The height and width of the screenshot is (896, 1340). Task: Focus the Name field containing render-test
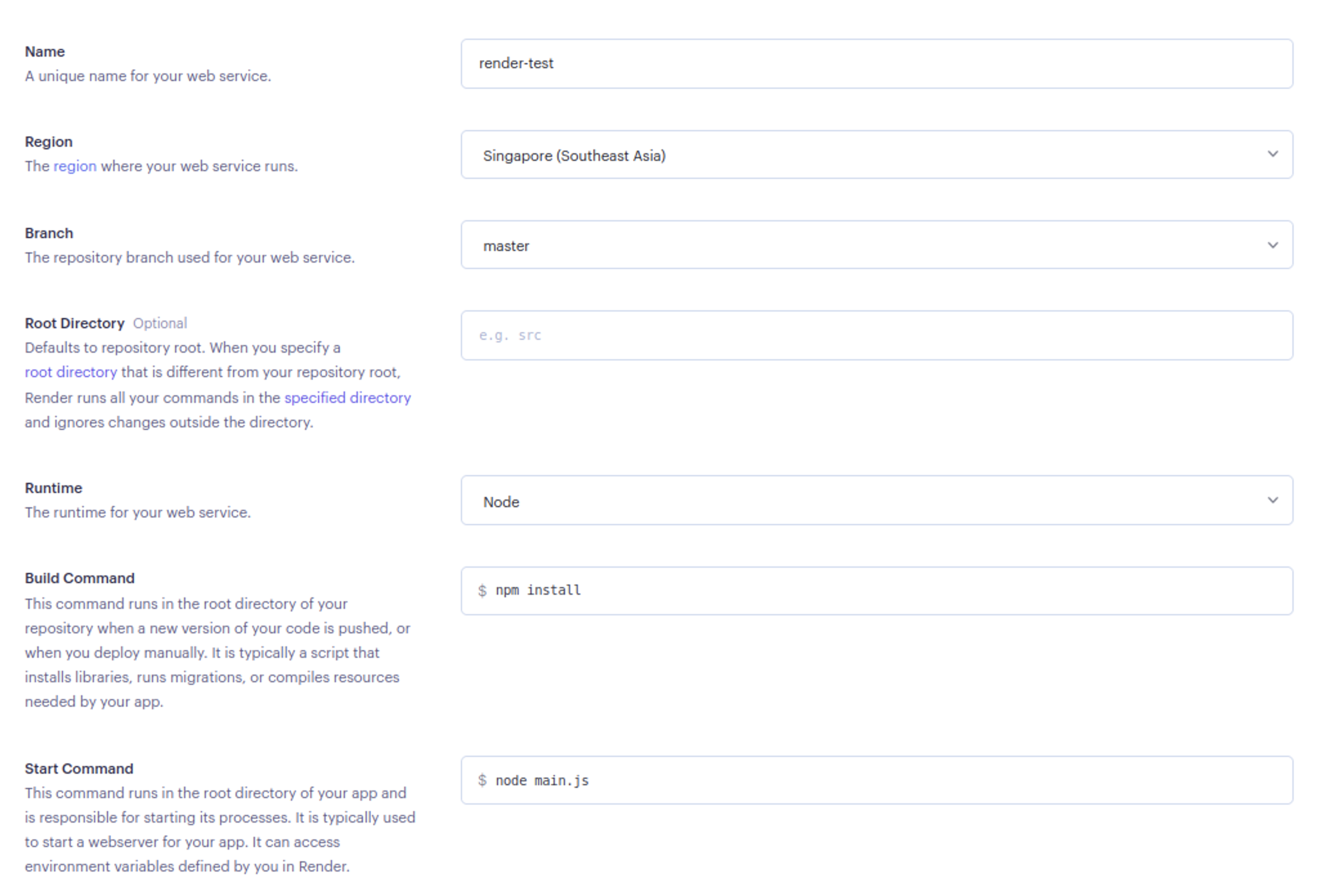click(875, 64)
